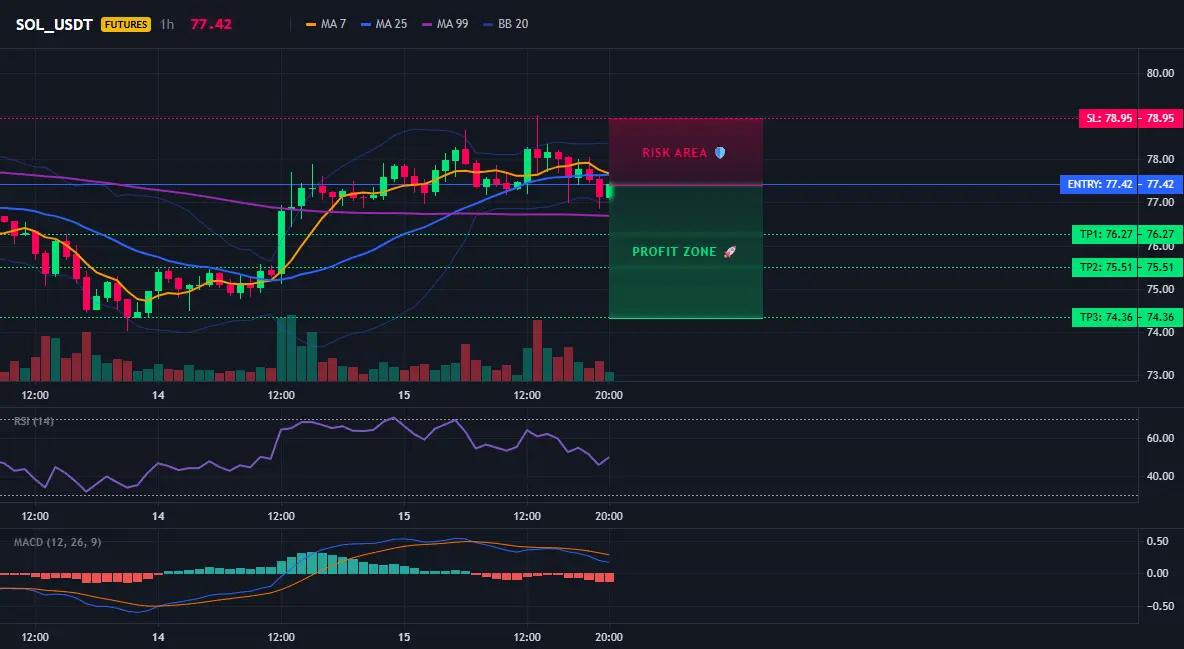Click the 20:00 time label under price chart

pyautogui.click(x=609, y=395)
